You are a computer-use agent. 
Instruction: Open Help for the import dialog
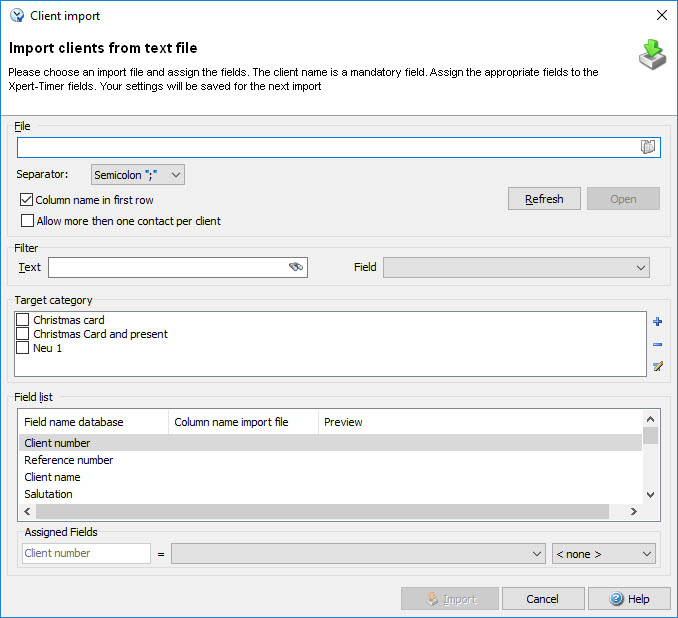point(629,599)
